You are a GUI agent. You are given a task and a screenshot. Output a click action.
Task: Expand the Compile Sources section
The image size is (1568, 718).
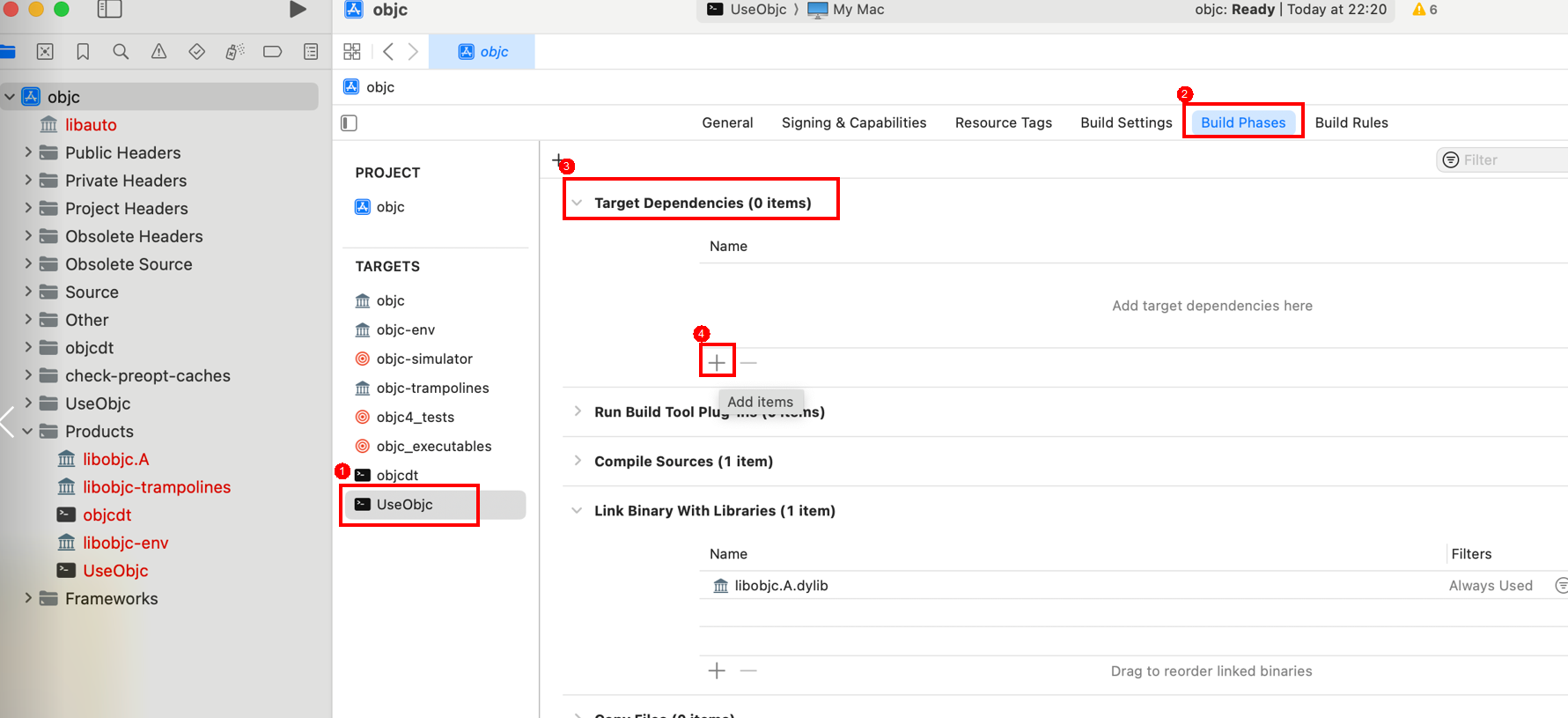click(x=577, y=461)
